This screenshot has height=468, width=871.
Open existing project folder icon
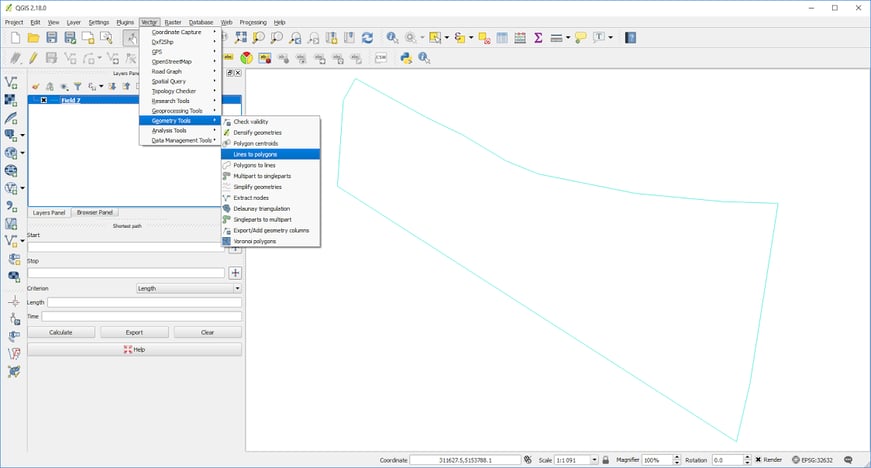pos(33,38)
